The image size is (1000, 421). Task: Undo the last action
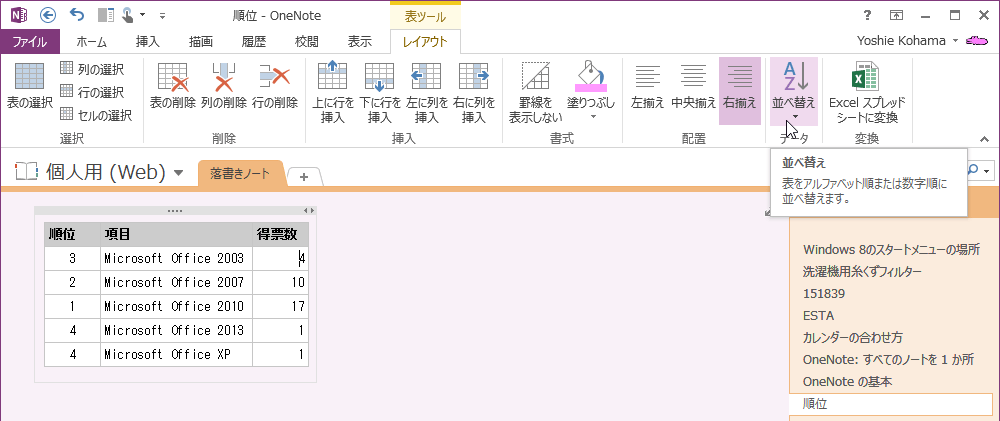coord(77,15)
